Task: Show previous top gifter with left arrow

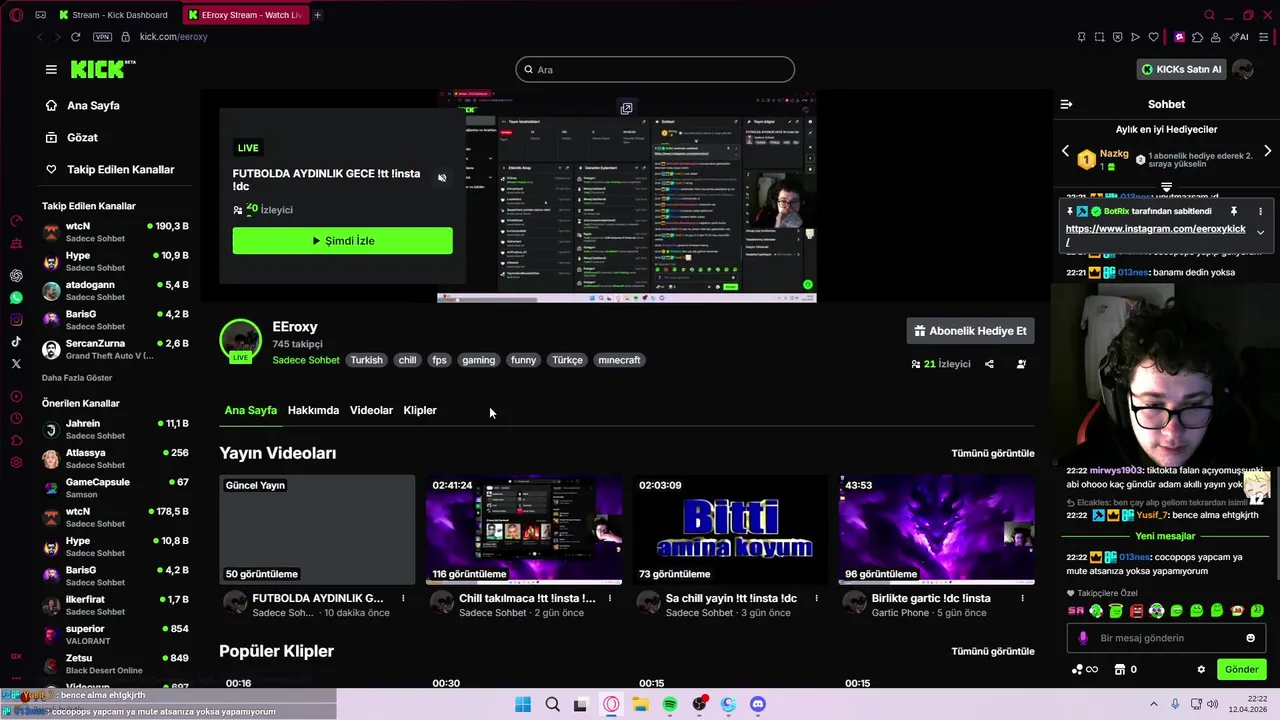Action: pyautogui.click(x=1065, y=151)
